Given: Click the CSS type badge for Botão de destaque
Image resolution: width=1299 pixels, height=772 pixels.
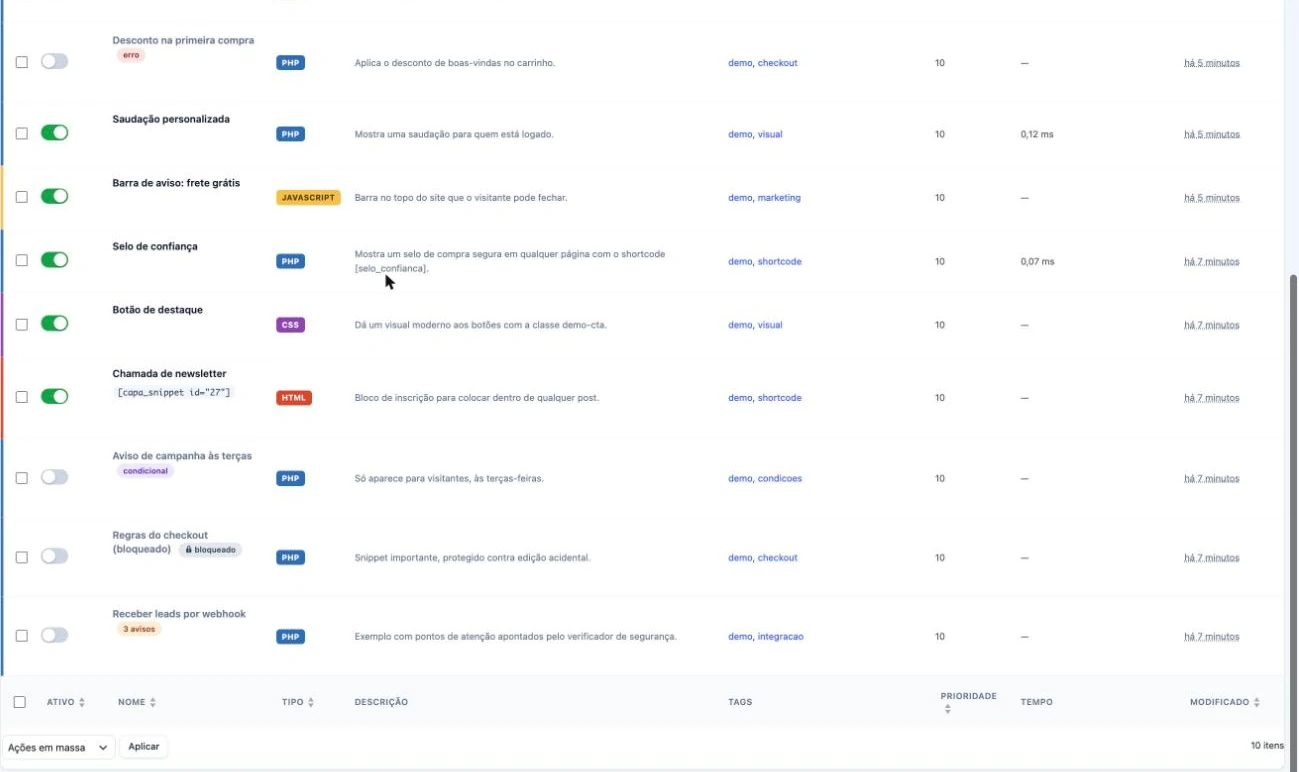Looking at the screenshot, I should click(290, 325).
